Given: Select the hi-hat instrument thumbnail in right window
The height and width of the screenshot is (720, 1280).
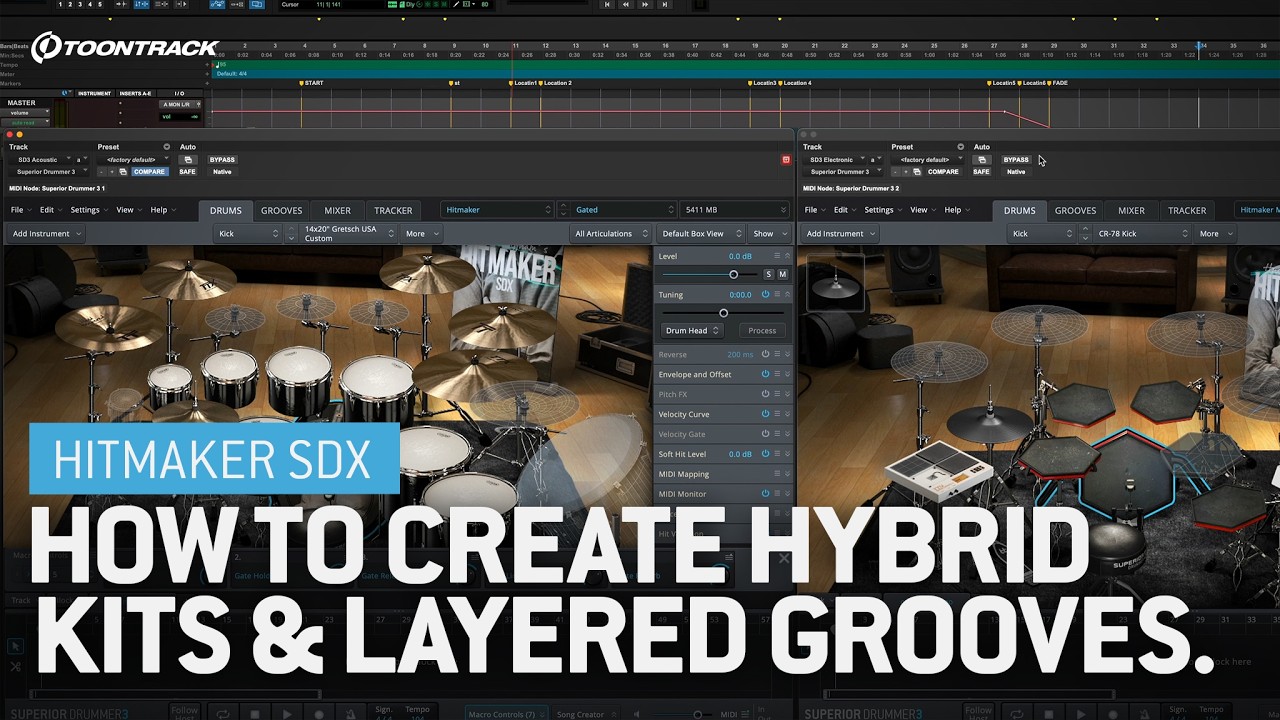Looking at the screenshot, I should point(835,283).
